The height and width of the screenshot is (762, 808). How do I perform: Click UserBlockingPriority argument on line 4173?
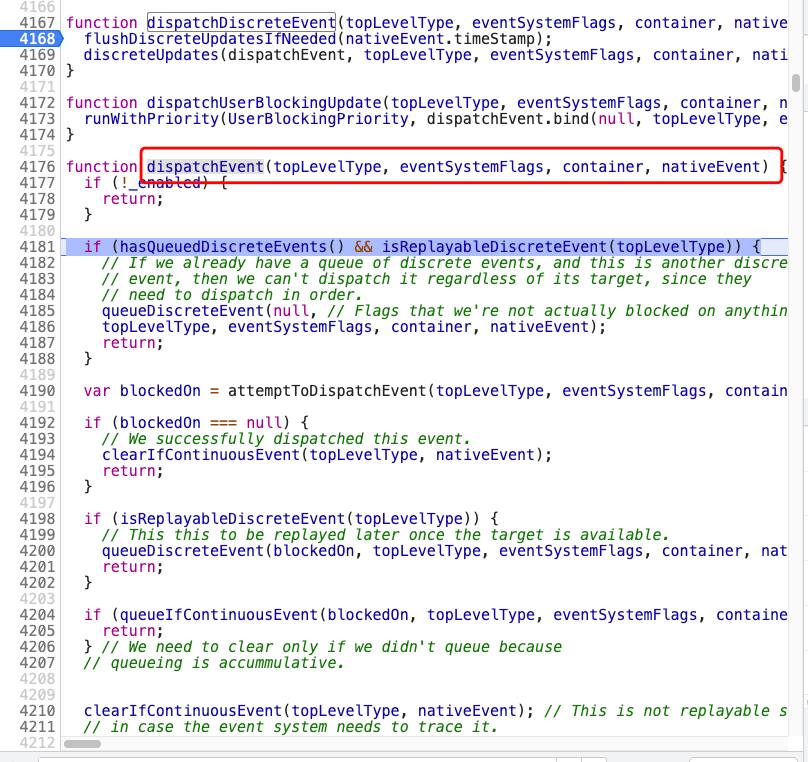(318, 118)
